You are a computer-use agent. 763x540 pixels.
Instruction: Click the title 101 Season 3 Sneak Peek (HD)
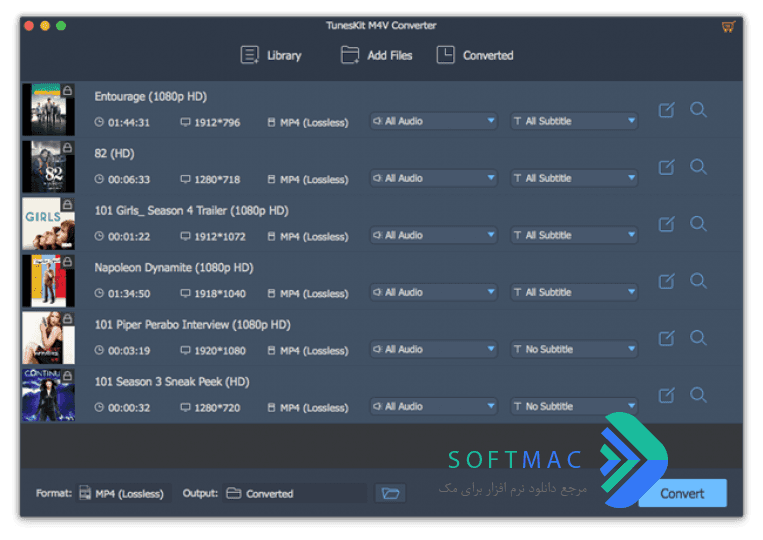[172, 381]
